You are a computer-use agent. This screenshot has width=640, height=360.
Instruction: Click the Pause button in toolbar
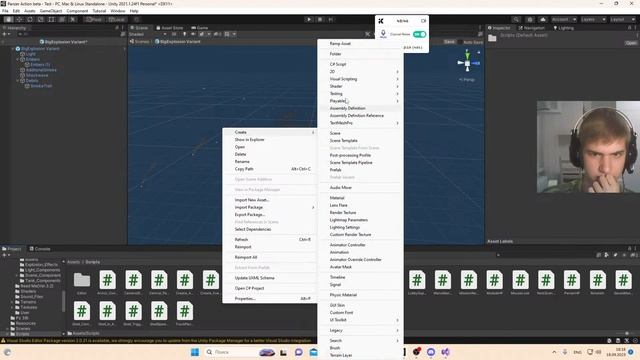pos(320,19)
